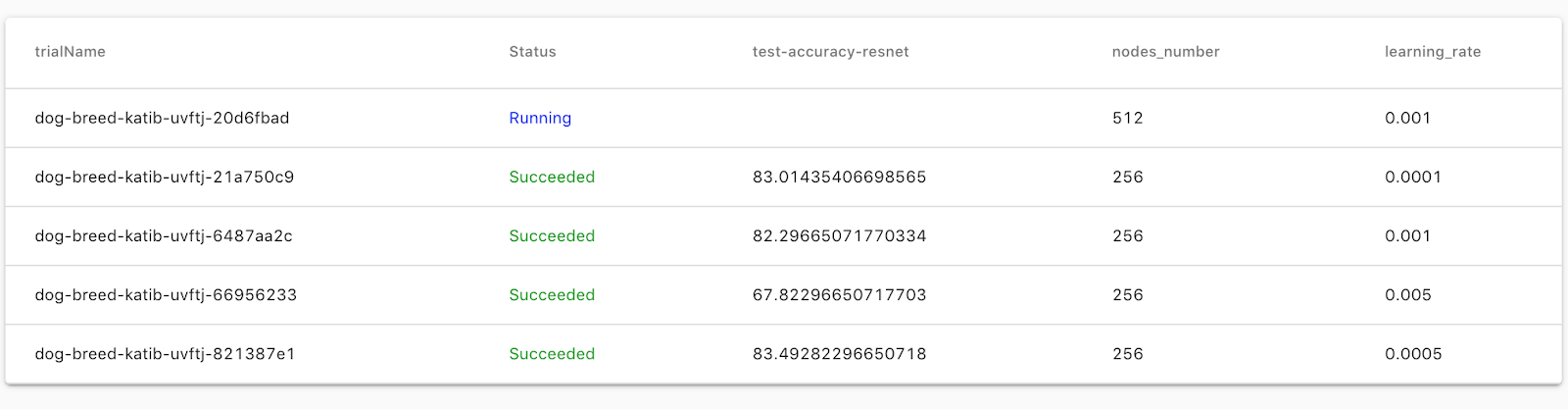Select accuracy value 67.82296650717703
This screenshot has height=409, width=1568.
tap(839, 294)
